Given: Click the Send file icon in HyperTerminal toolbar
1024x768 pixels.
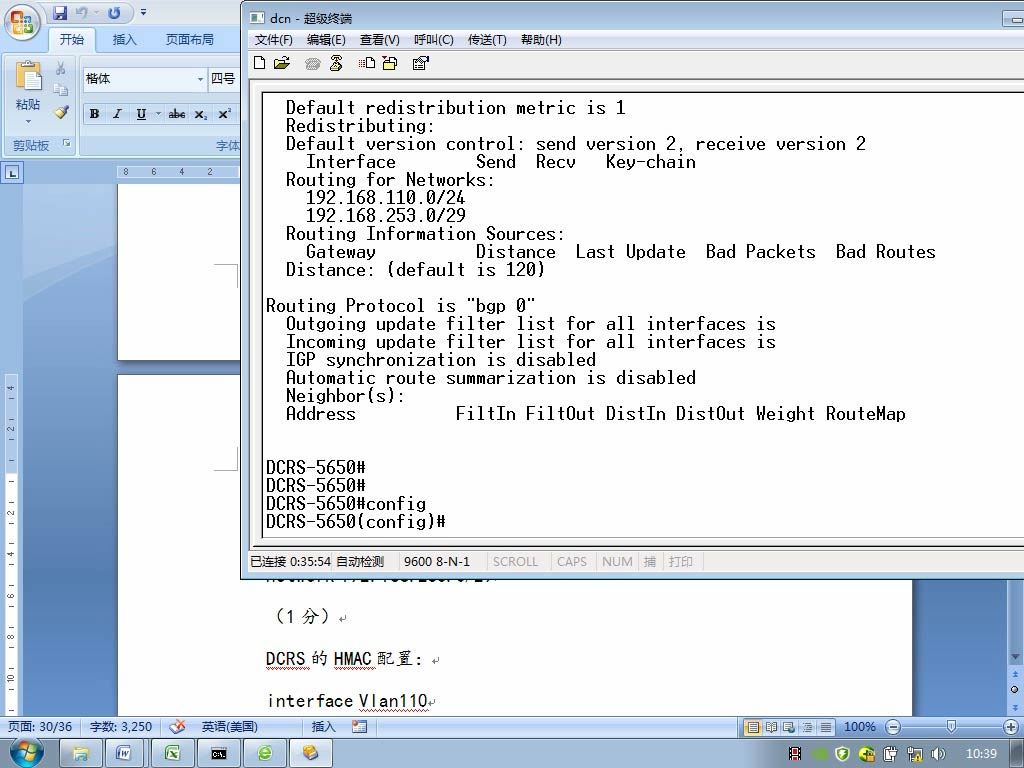Looking at the screenshot, I should click(x=366, y=63).
